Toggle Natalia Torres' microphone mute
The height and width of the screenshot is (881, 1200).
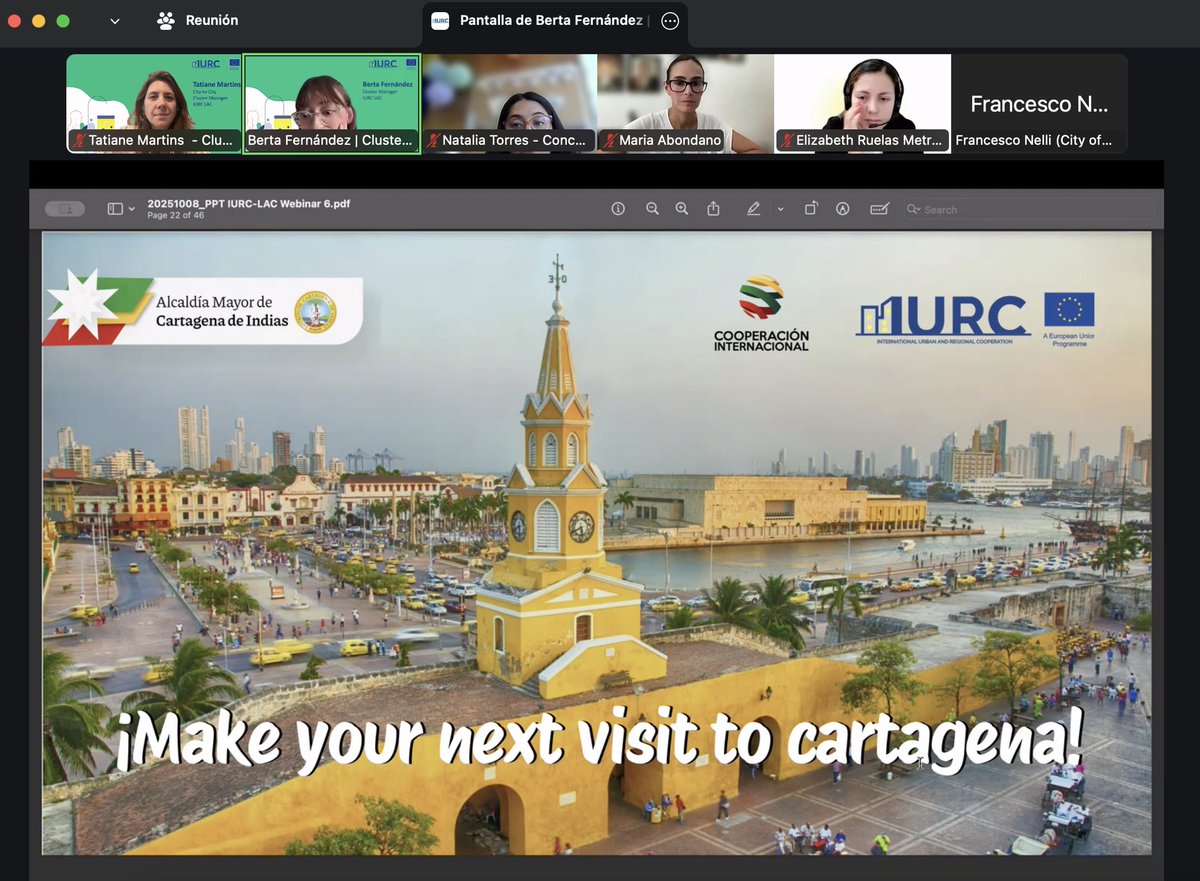tap(433, 141)
